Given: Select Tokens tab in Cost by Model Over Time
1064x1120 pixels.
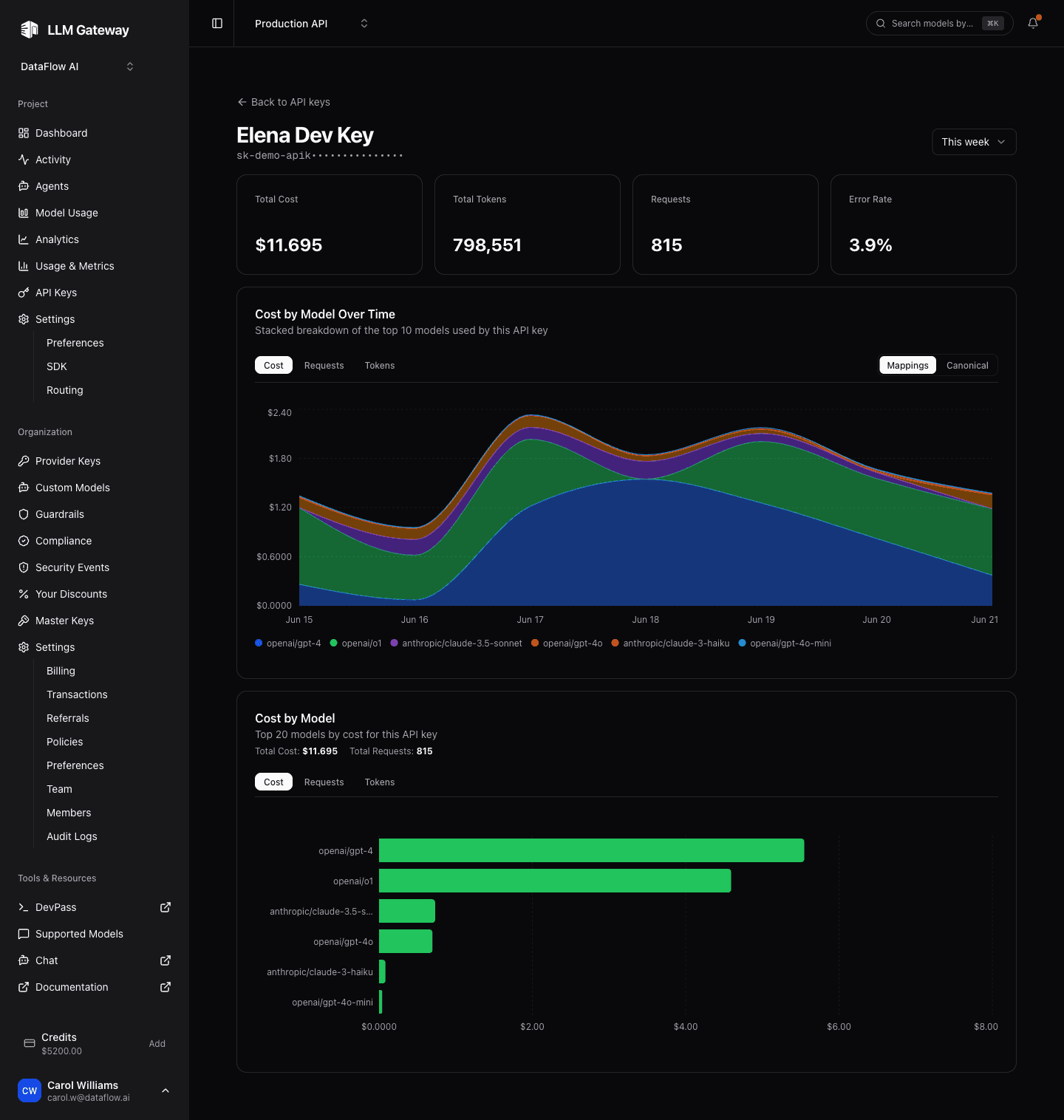Looking at the screenshot, I should (380, 365).
